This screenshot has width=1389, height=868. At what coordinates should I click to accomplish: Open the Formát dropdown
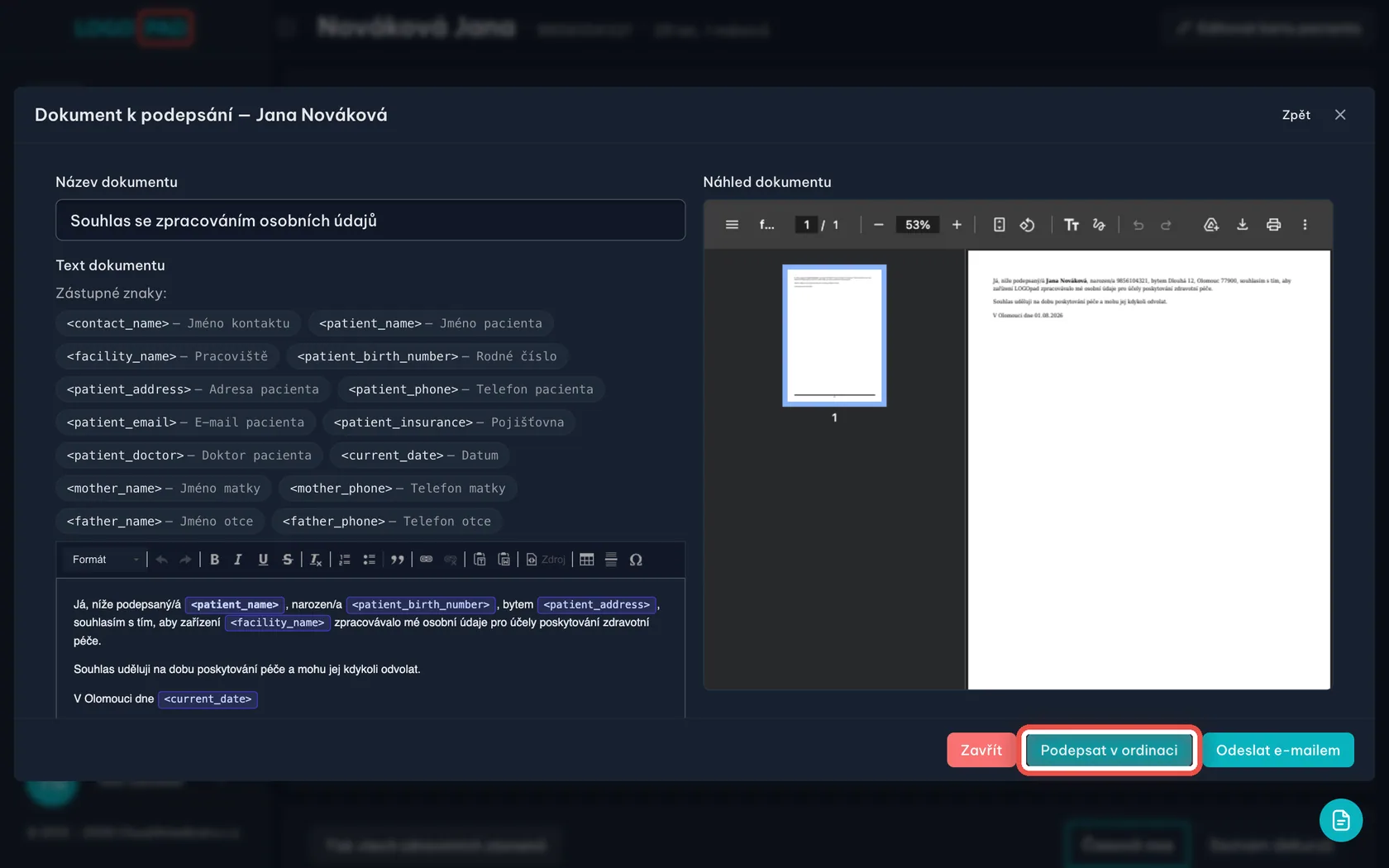pyautogui.click(x=106, y=560)
